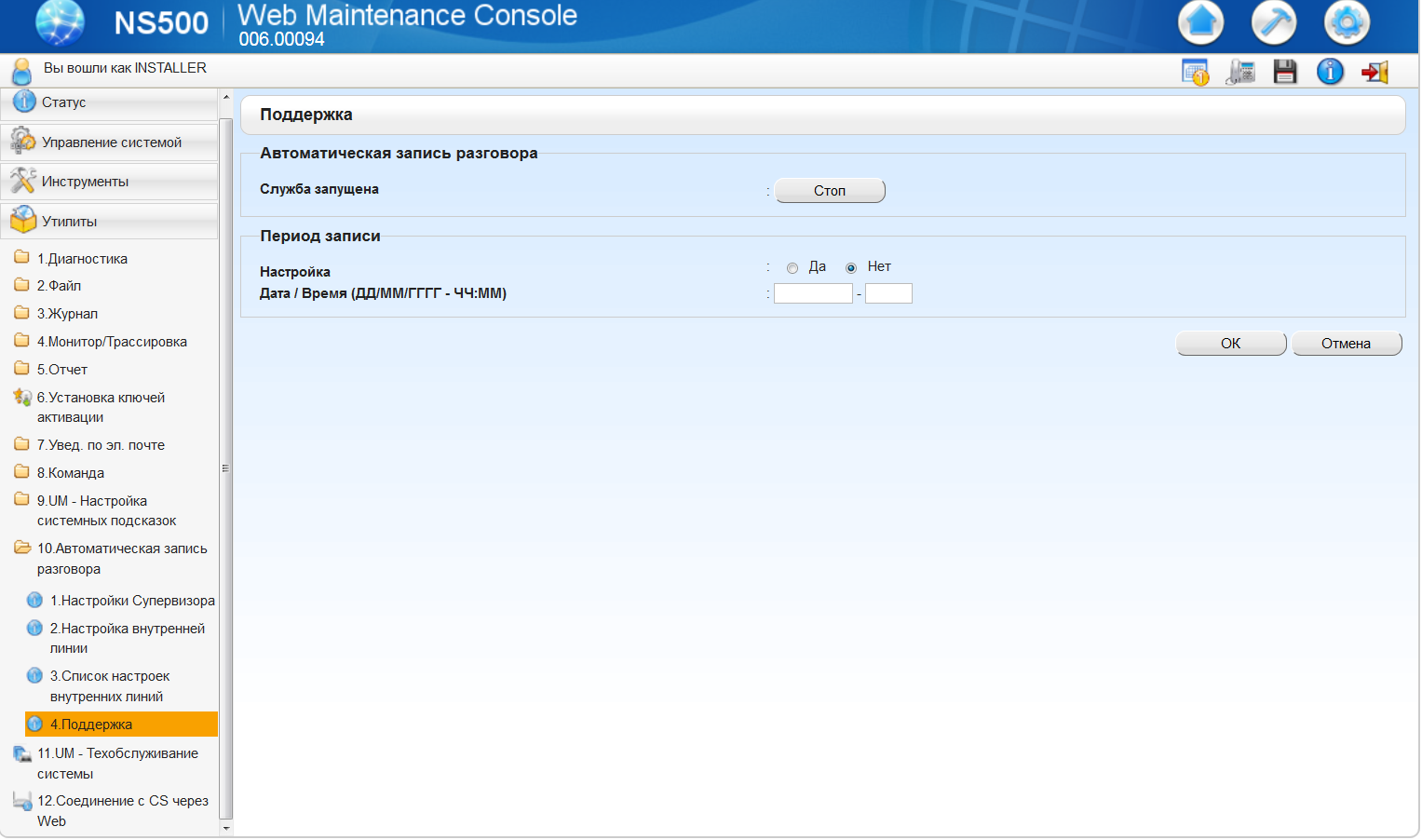Image resolution: width=1422 pixels, height=840 pixels.
Task: Click the folder icon next to 2.Файл
Action: click(x=21, y=285)
